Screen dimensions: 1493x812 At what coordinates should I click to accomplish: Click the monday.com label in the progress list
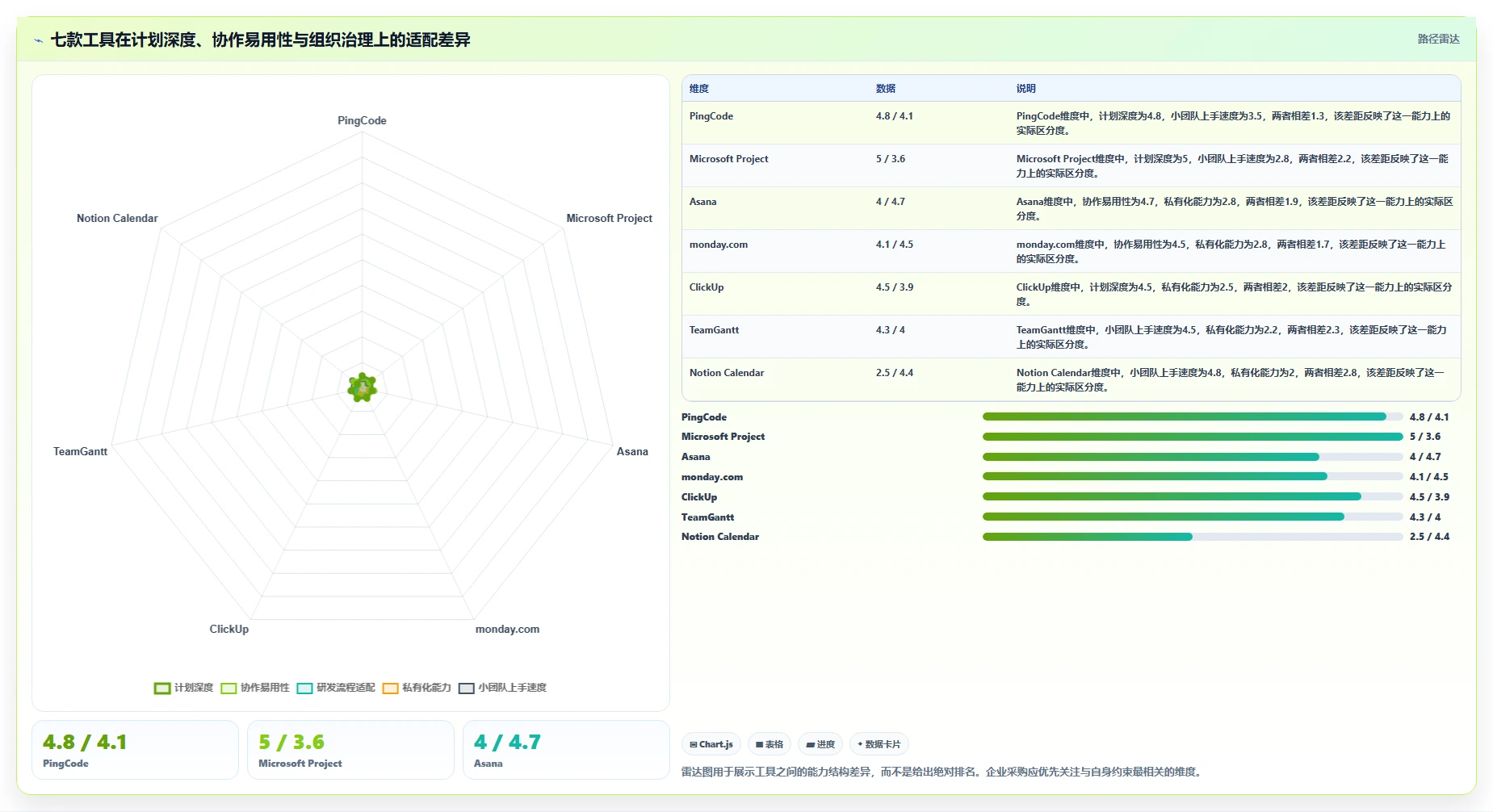pyautogui.click(x=712, y=477)
